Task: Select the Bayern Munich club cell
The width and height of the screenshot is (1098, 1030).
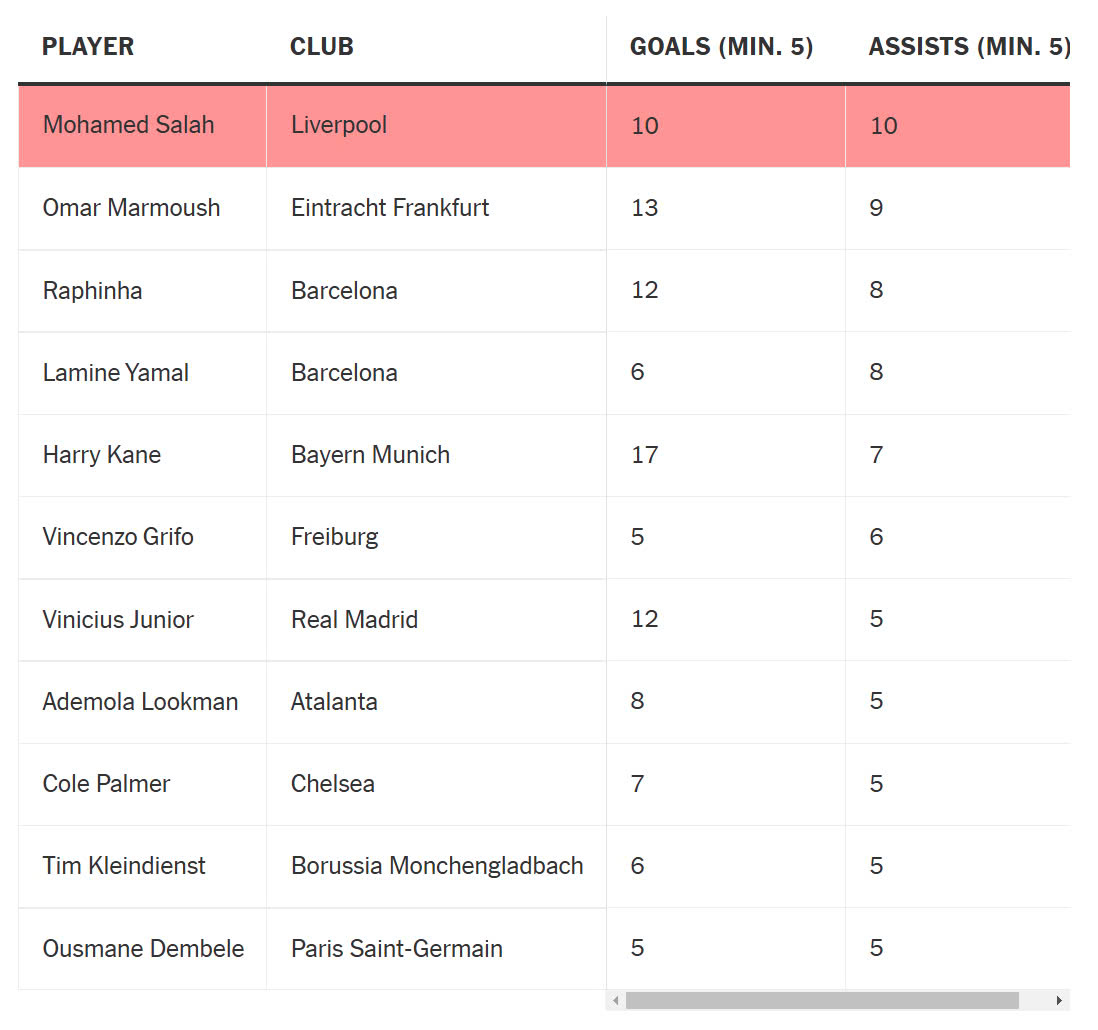Action: pyautogui.click(x=370, y=455)
